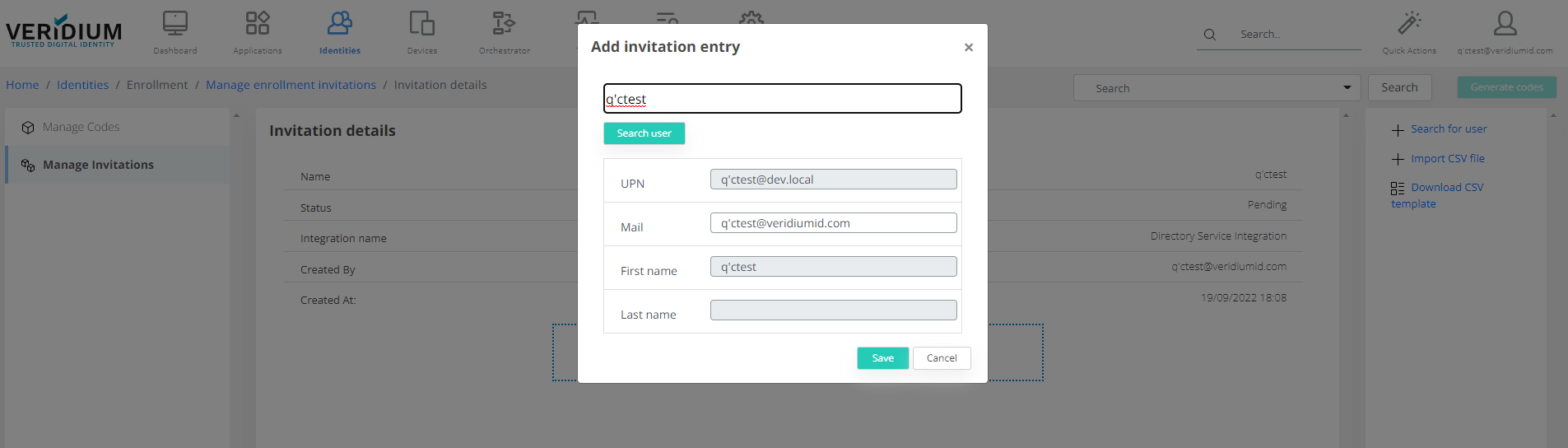Select Manage Codes in the sidebar
1568x448 pixels.
[x=81, y=127]
